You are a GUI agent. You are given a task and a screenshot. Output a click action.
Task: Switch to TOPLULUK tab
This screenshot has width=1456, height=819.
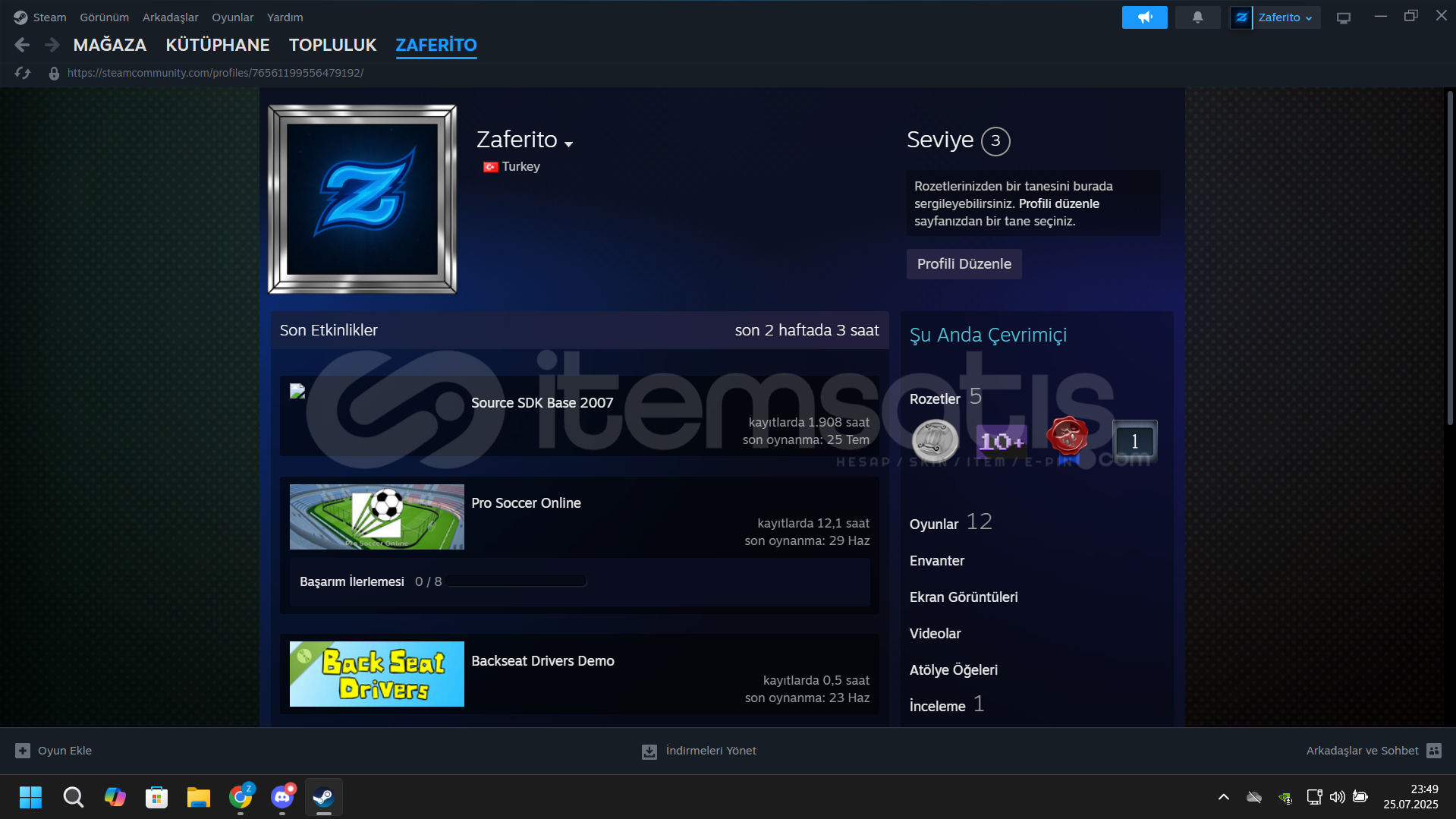point(332,45)
